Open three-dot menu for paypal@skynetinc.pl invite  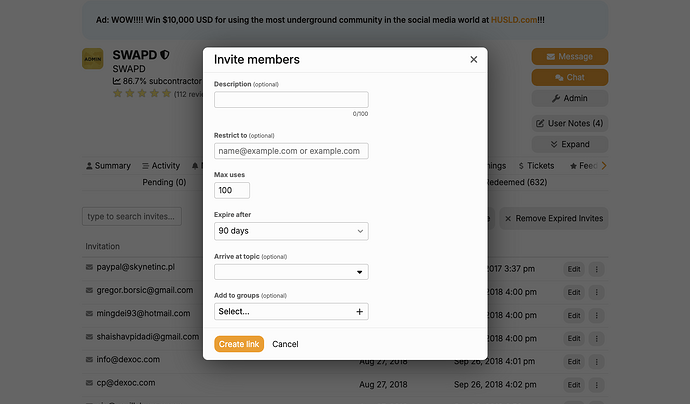tap(596, 269)
